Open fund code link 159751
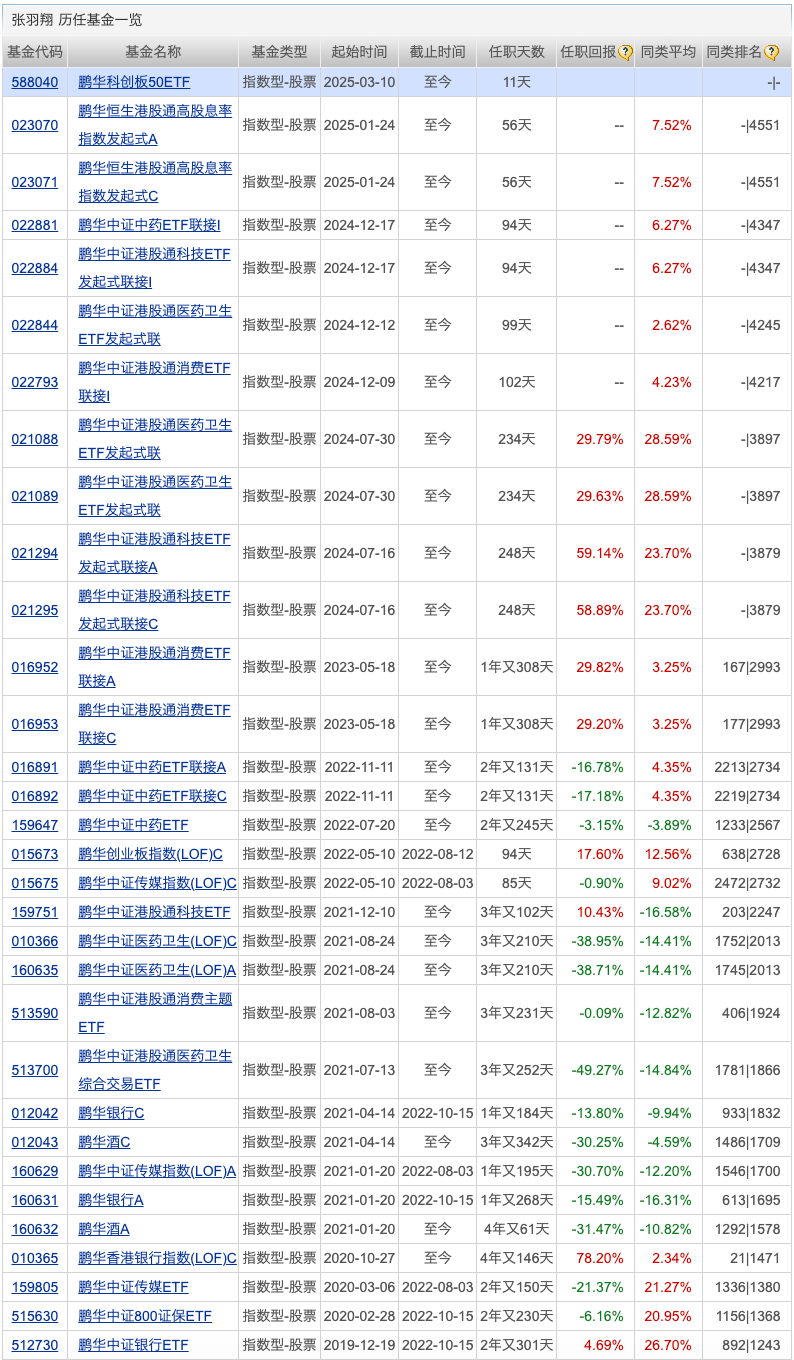Image resolution: width=794 pixels, height=1360 pixels. tap(35, 912)
